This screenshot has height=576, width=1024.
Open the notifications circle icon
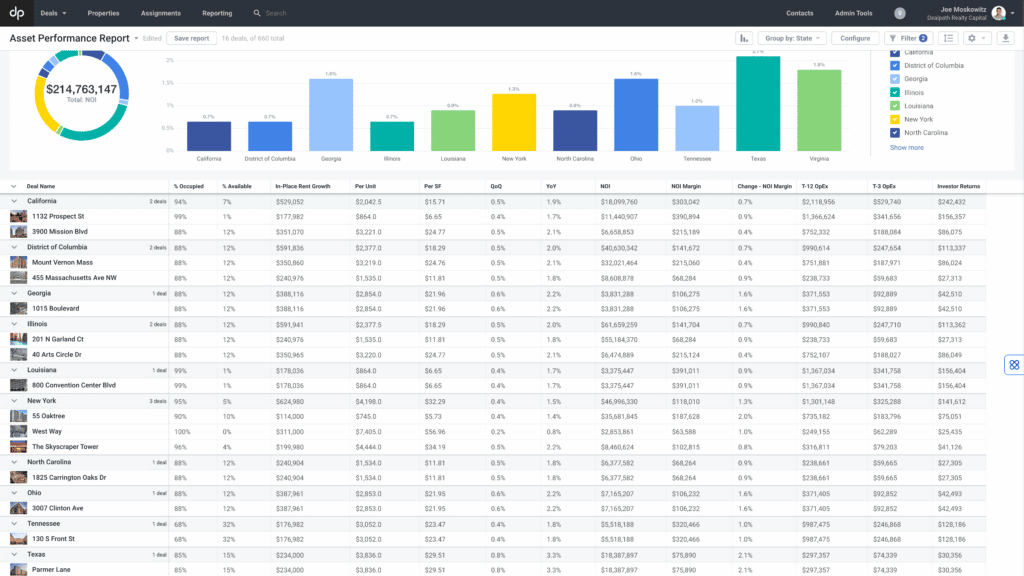click(x=899, y=13)
